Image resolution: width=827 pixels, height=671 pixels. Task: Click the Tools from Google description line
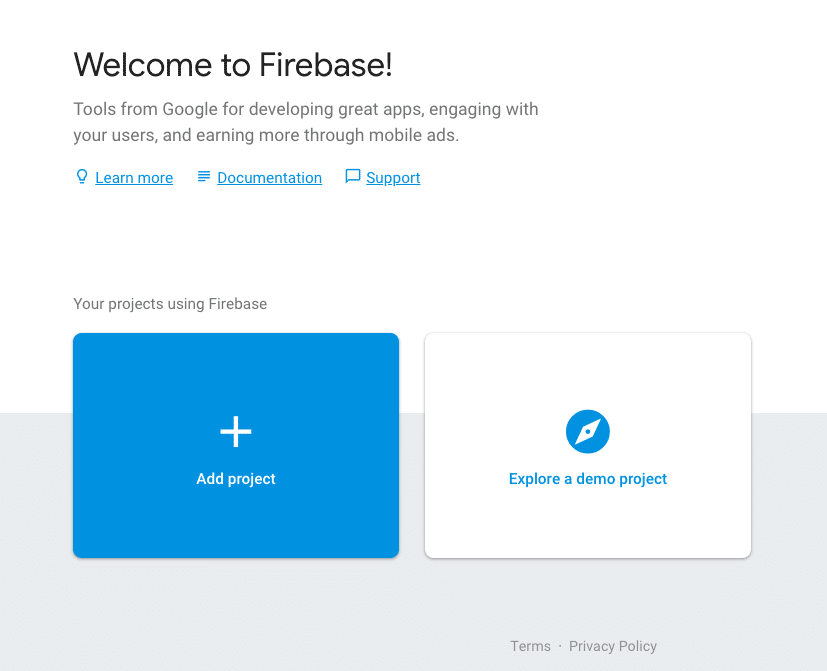(305, 109)
